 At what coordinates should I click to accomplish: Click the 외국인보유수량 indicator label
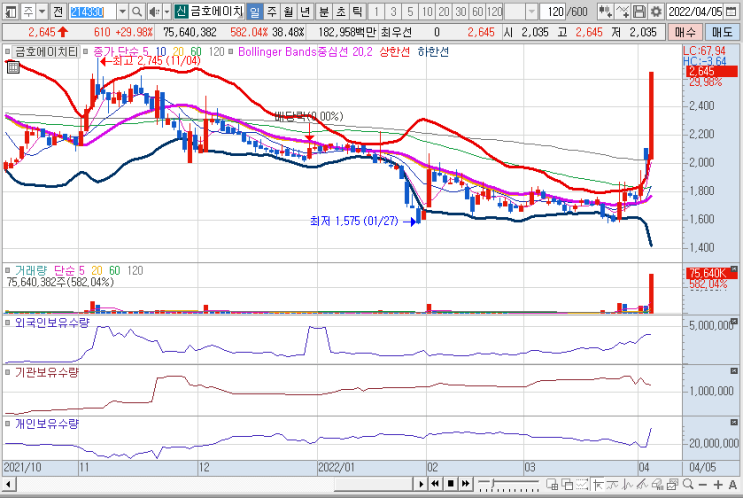click(52, 323)
